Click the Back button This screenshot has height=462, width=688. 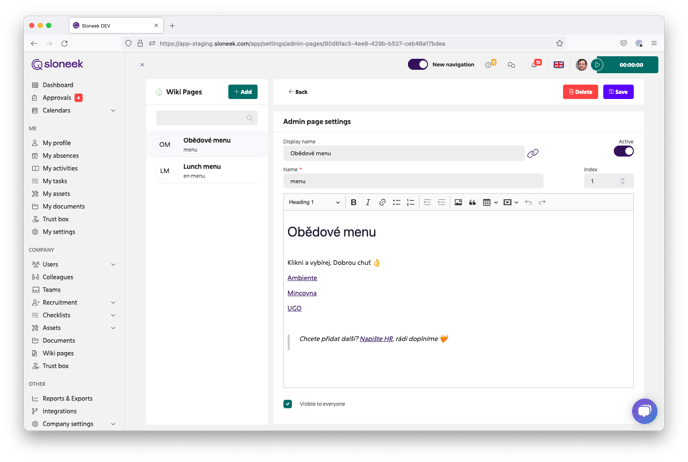click(298, 92)
